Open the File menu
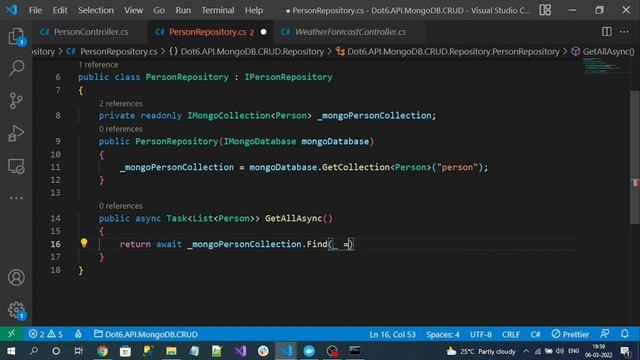This screenshot has height=360, width=640. pos(35,10)
